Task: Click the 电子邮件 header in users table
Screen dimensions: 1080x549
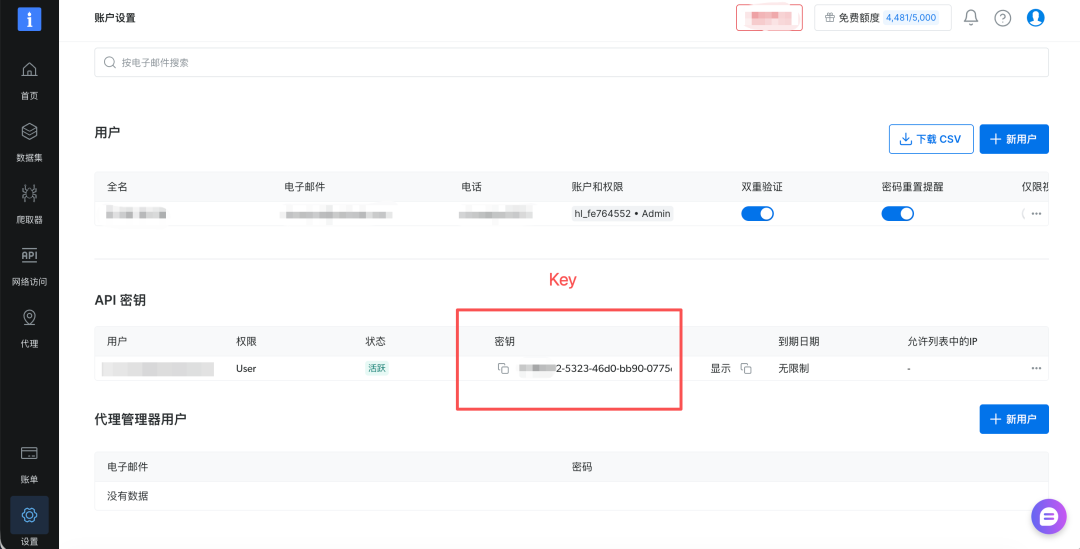Action: pyautogui.click(x=304, y=187)
